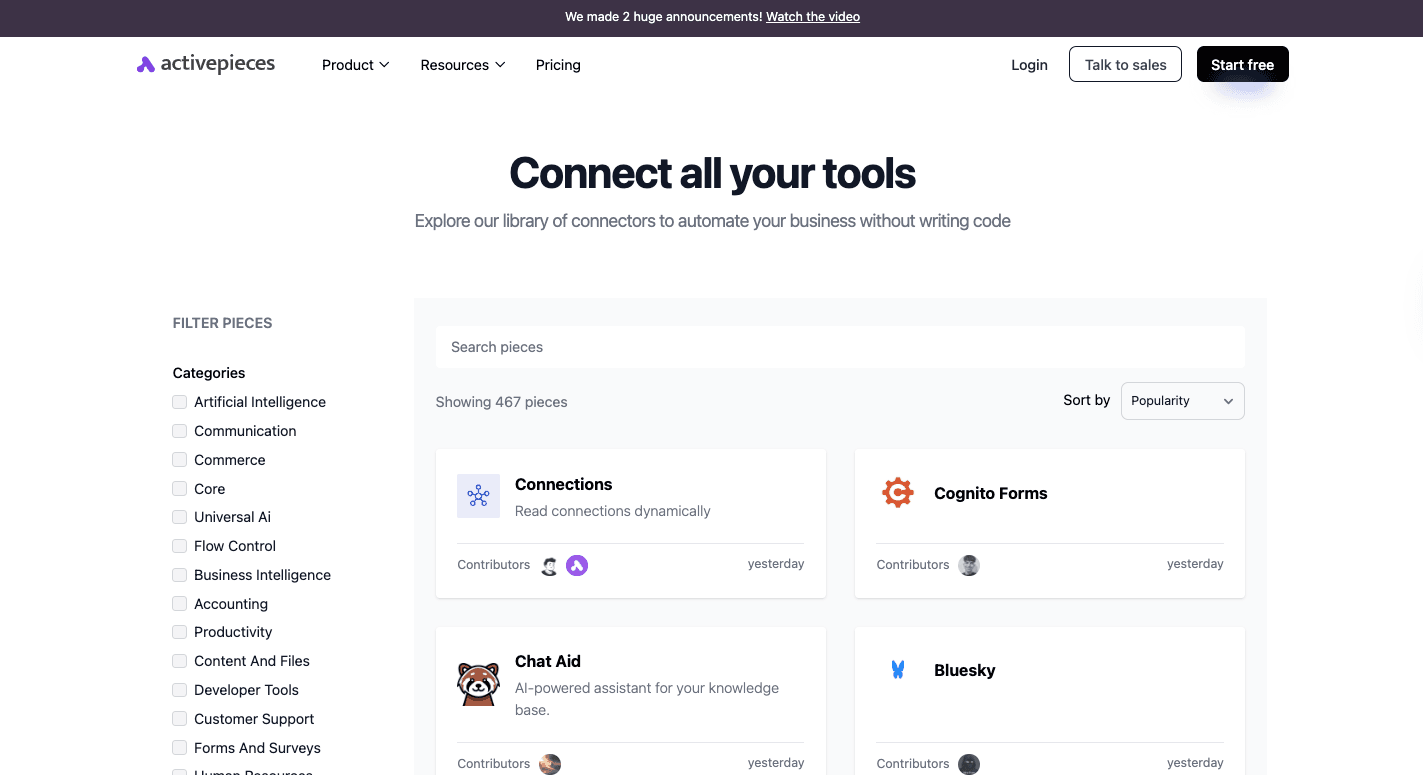The height and width of the screenshot is (775, 1423).
Task: Click the Bluesky butterfly icon
Action: click(897, 670)
